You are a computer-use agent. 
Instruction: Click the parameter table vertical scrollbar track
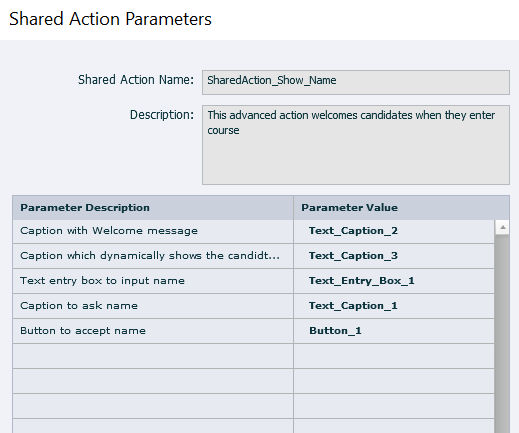[x=502, y=333]
